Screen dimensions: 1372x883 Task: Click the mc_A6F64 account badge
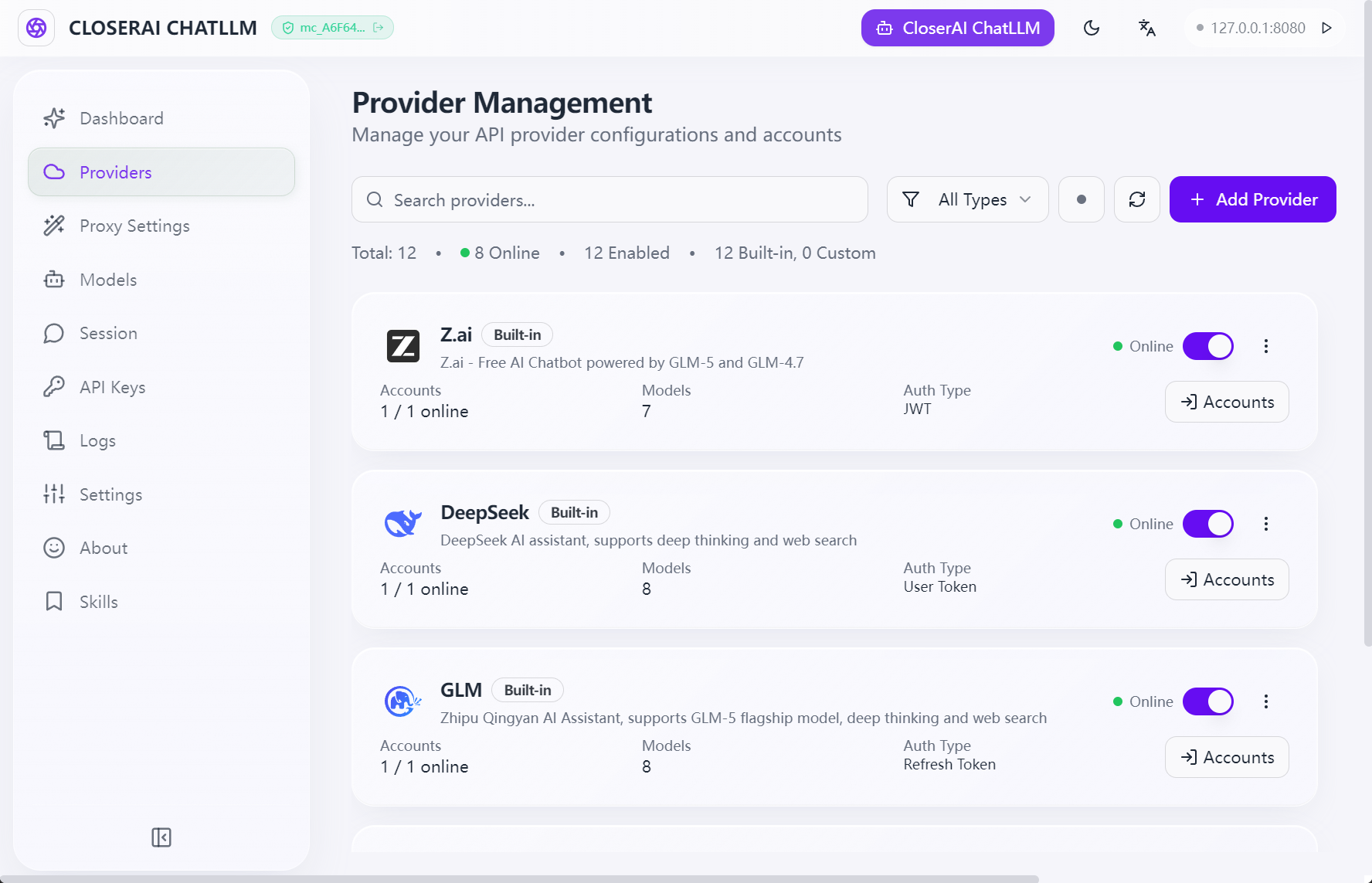(x=332, y=28)
